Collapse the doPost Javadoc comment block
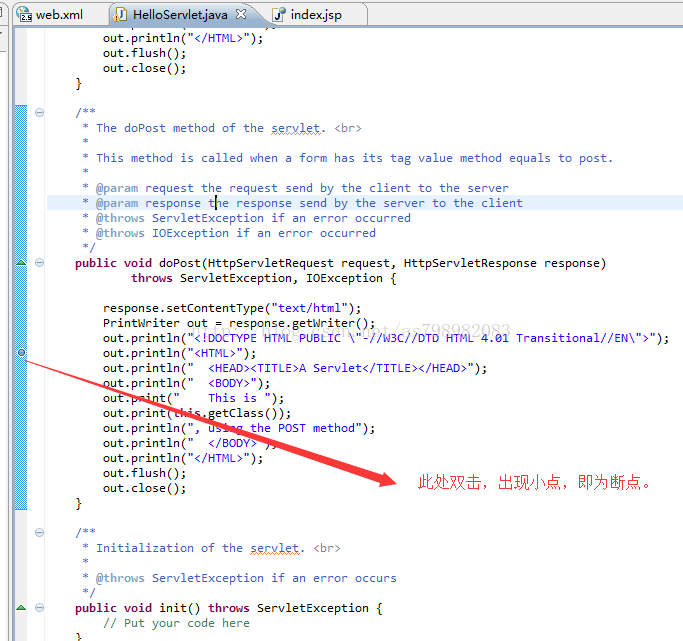 39,113
